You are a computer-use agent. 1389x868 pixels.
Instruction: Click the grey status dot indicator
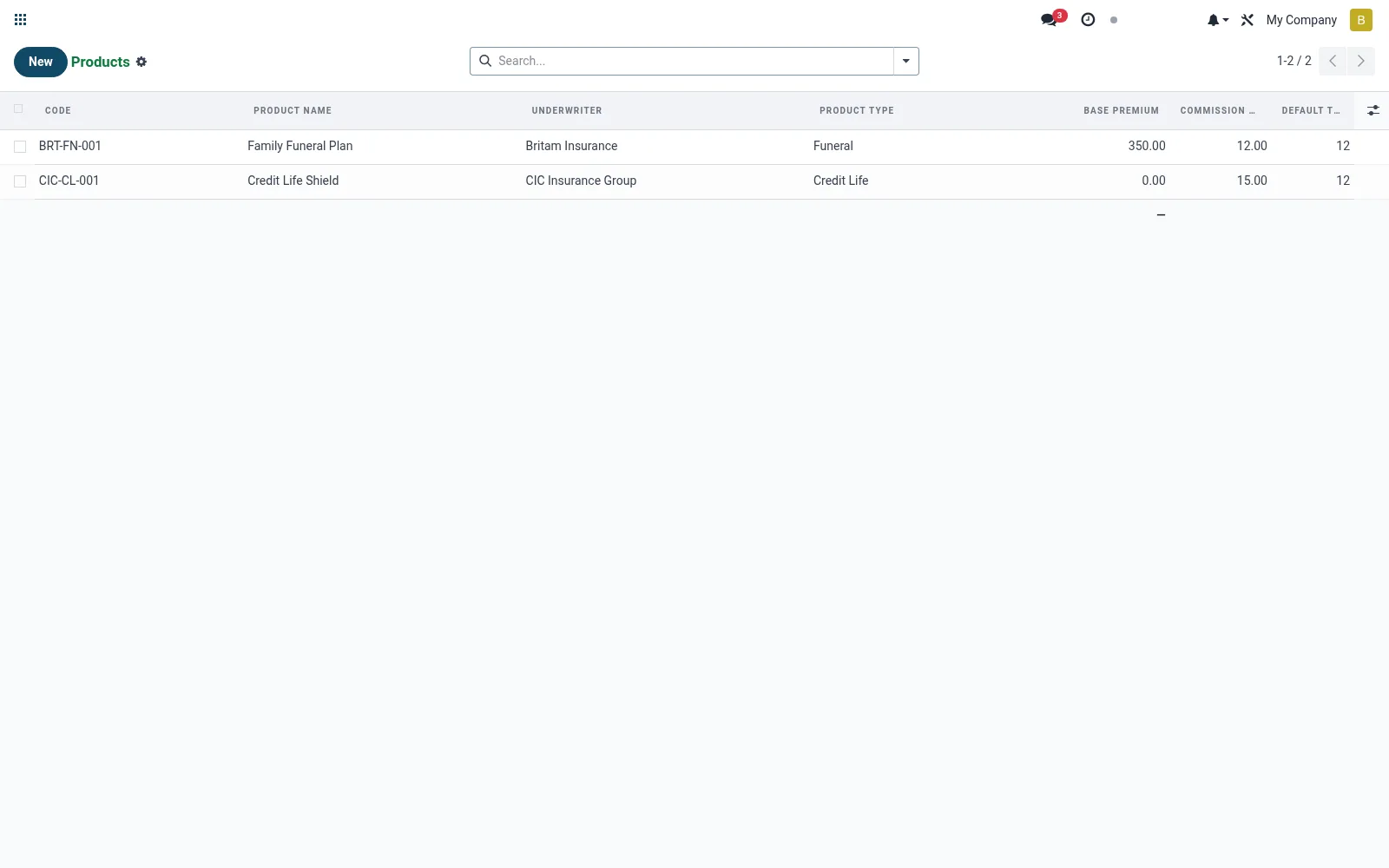point(1114,20)
